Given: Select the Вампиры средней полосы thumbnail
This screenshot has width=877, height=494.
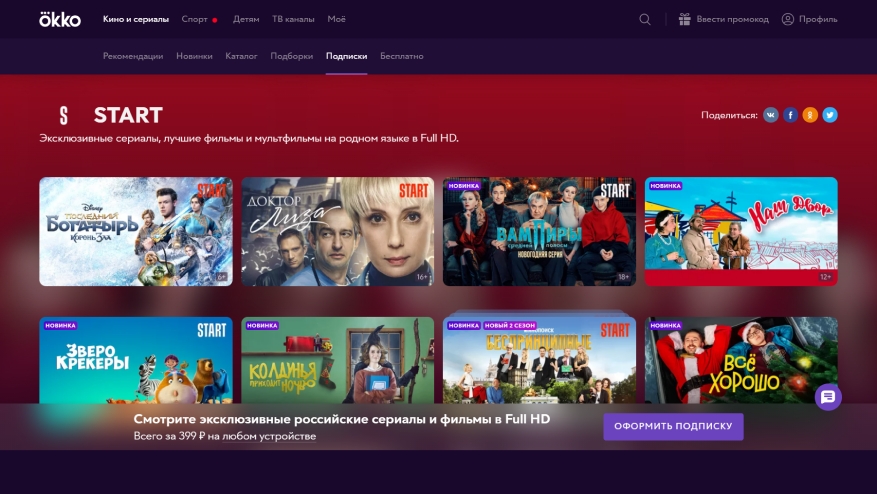Looking at the screenshot, I should click(x=540, y=232).
